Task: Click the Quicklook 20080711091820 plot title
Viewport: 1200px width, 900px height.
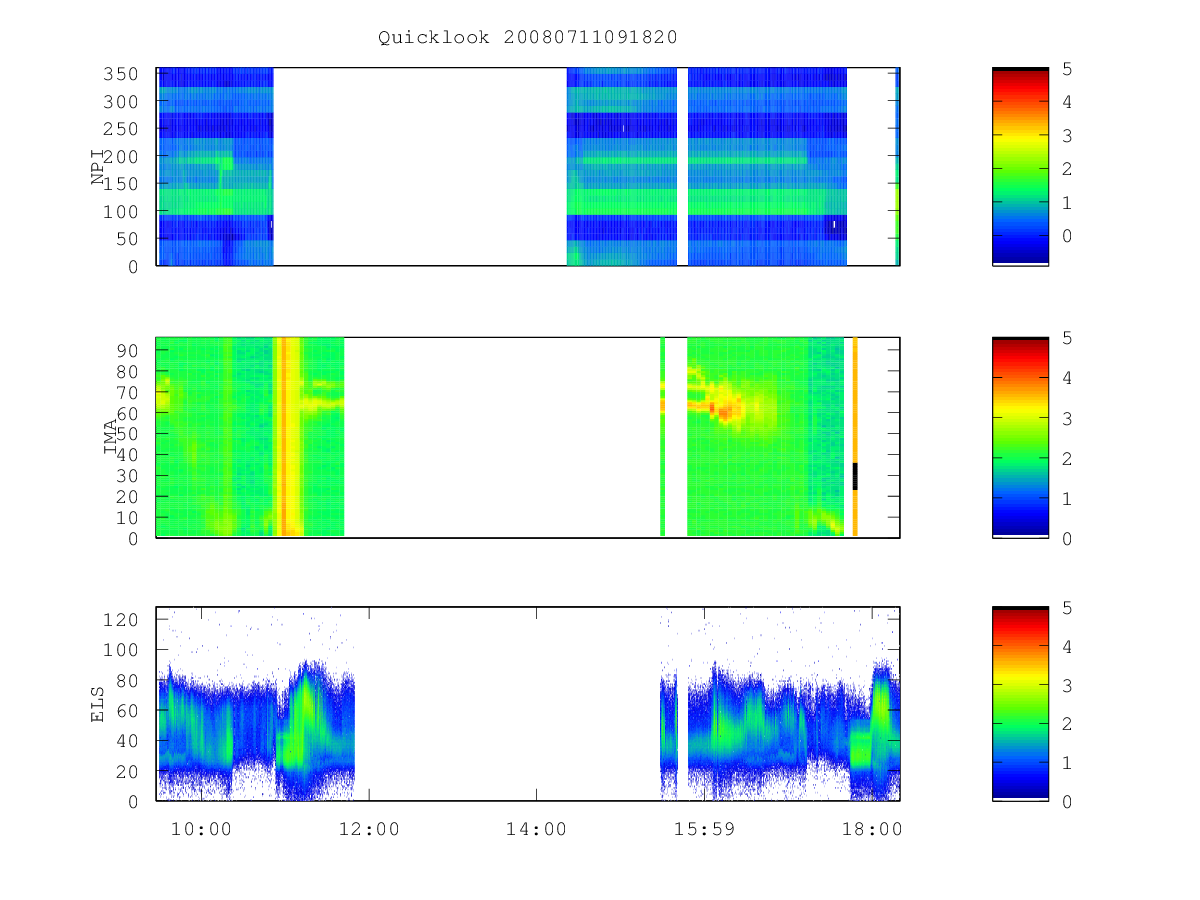Action: 527,38
